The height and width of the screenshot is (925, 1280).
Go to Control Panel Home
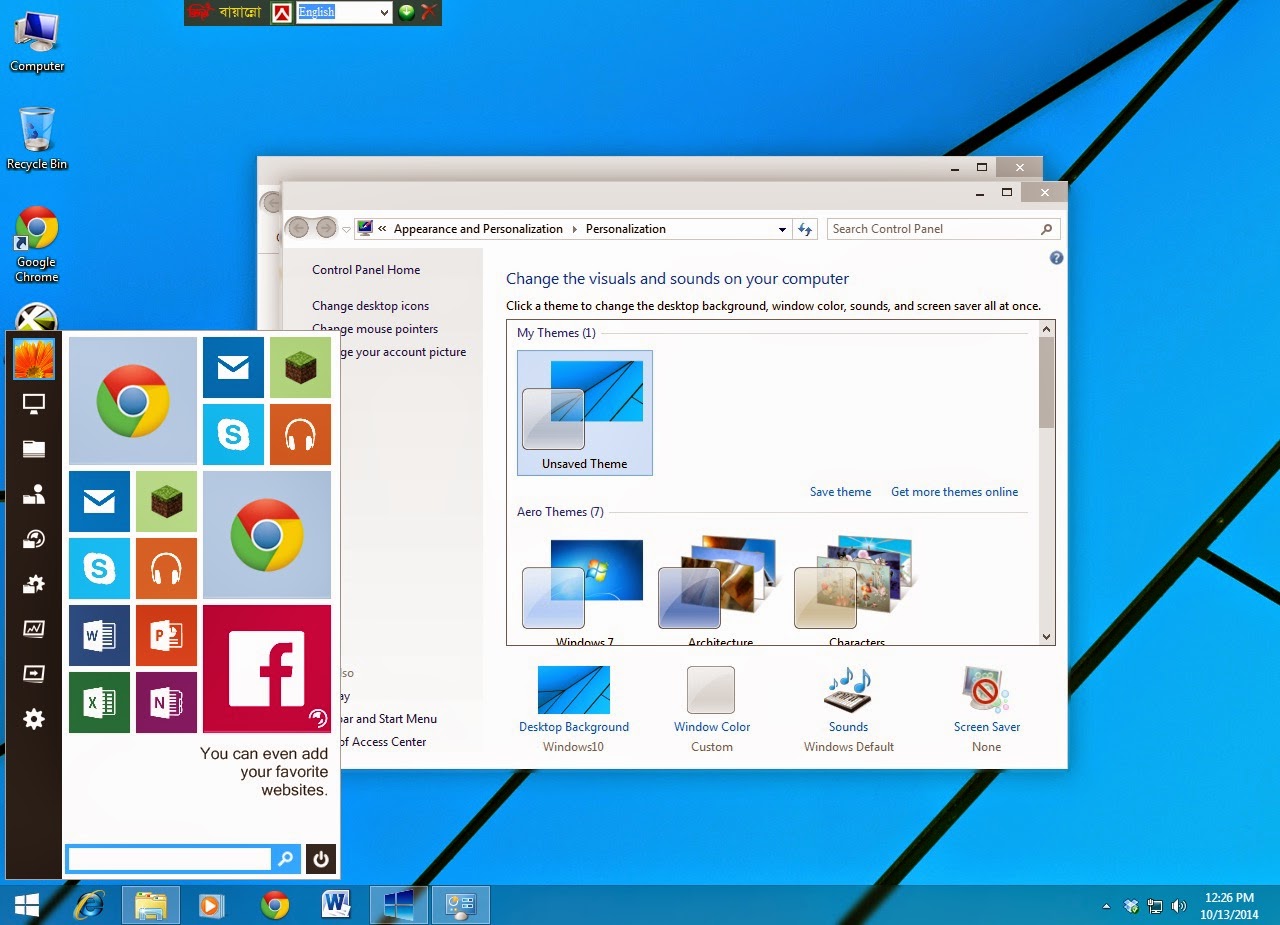pyautogui.click(x=366, y=270)
